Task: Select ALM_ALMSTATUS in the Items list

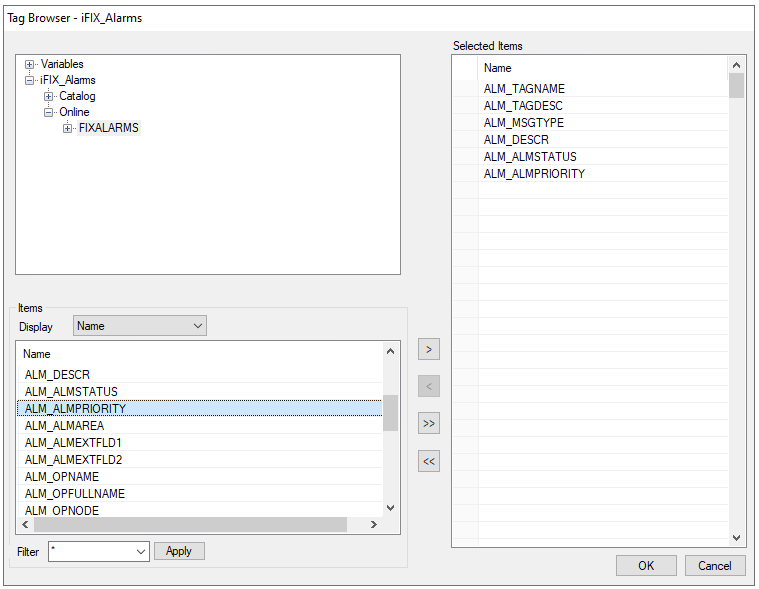Action: [x=200, y=392]
